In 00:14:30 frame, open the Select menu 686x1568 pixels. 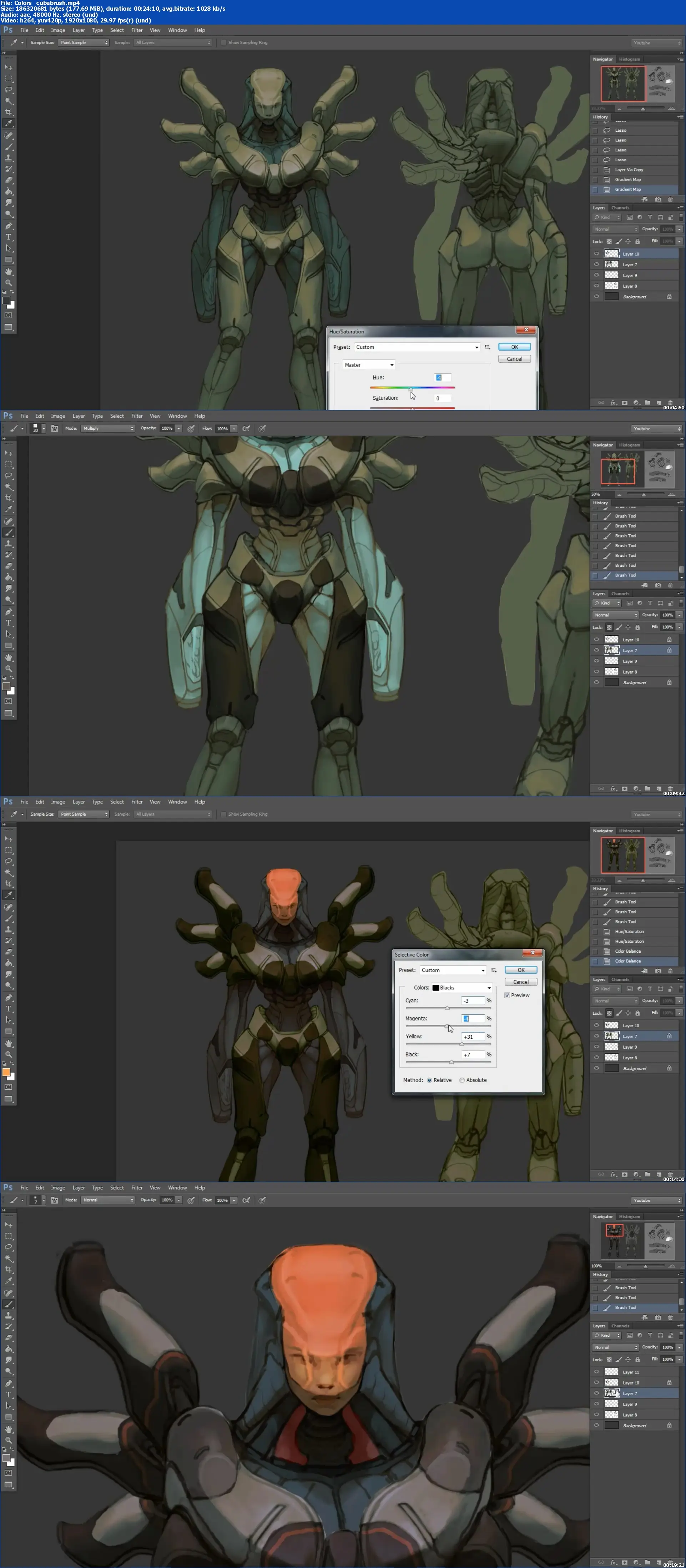(x=117, y=802)
